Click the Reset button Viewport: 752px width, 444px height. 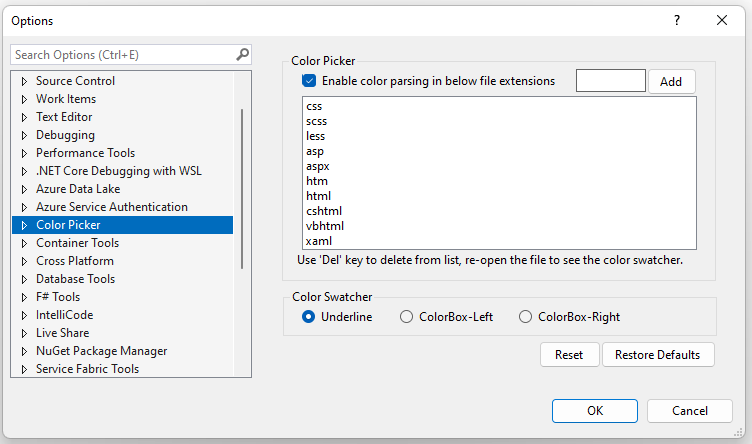click(569, 355)
